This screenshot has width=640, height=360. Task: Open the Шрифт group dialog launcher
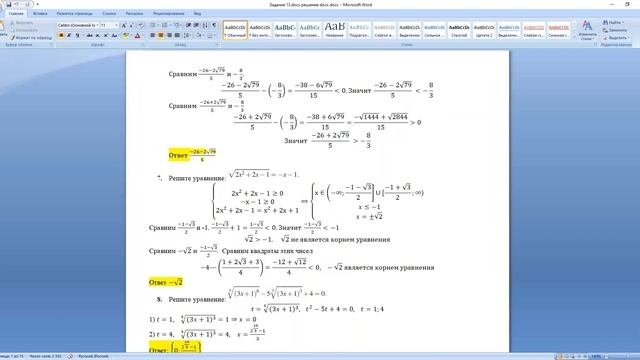pyautogui.click(x=143, y=45)
